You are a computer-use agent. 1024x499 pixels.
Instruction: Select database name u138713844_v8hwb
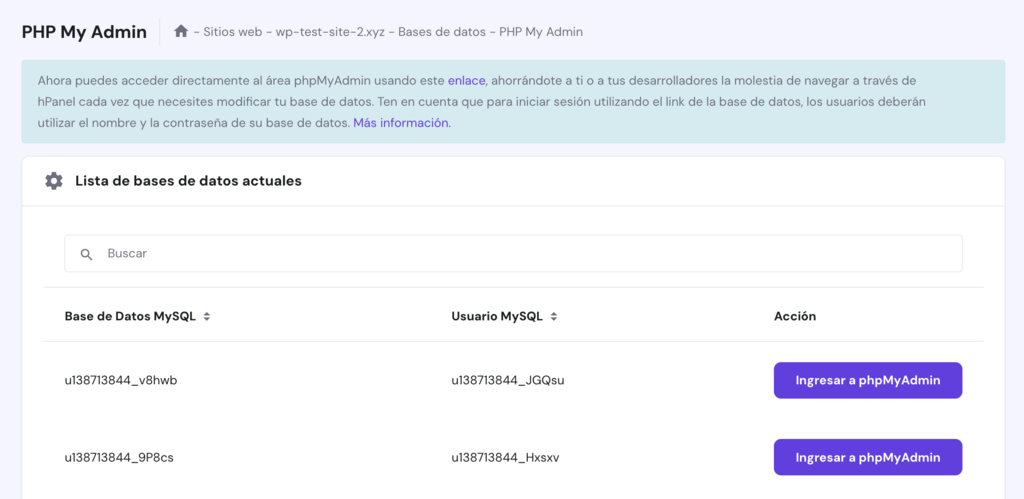pos(121,381)
